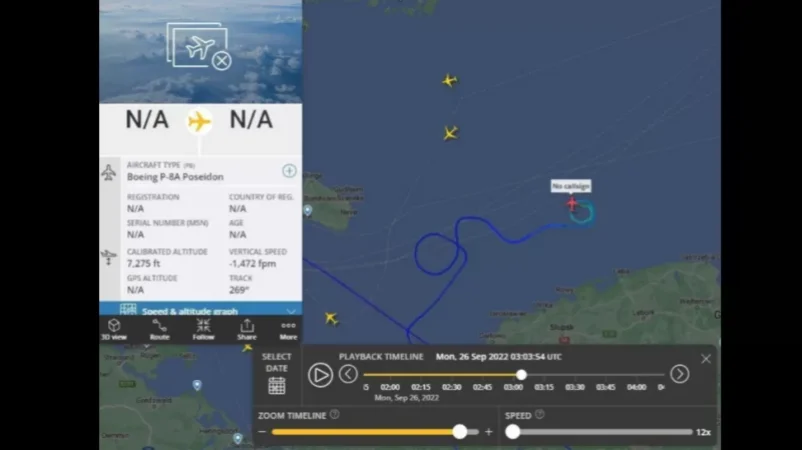Step playback backward with left arrow
This screenshot has width=802, height=450.
[x=348, y=374]
